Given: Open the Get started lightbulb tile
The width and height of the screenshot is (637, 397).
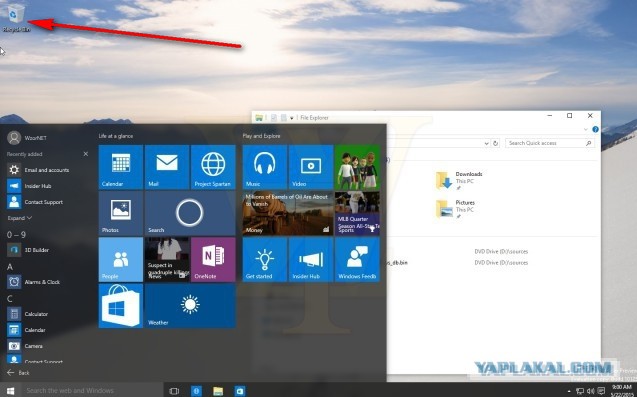Looking at the screenshot, I should 264,260.
